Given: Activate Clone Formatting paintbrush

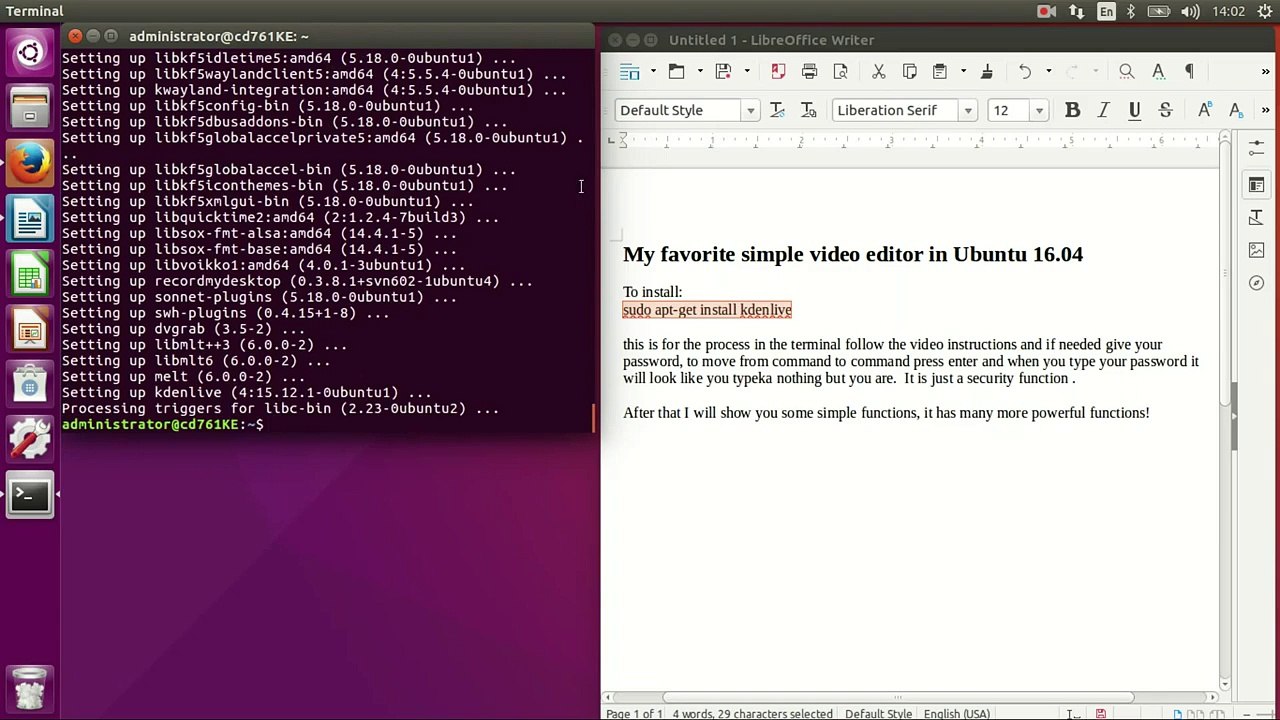Looking at the screenshot, I should click(986, 71).
